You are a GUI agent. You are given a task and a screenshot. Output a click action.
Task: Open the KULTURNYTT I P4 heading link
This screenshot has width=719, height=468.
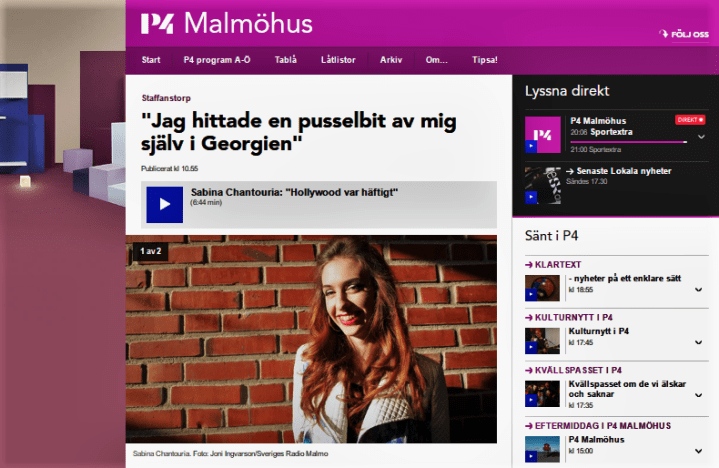[569, 317]
